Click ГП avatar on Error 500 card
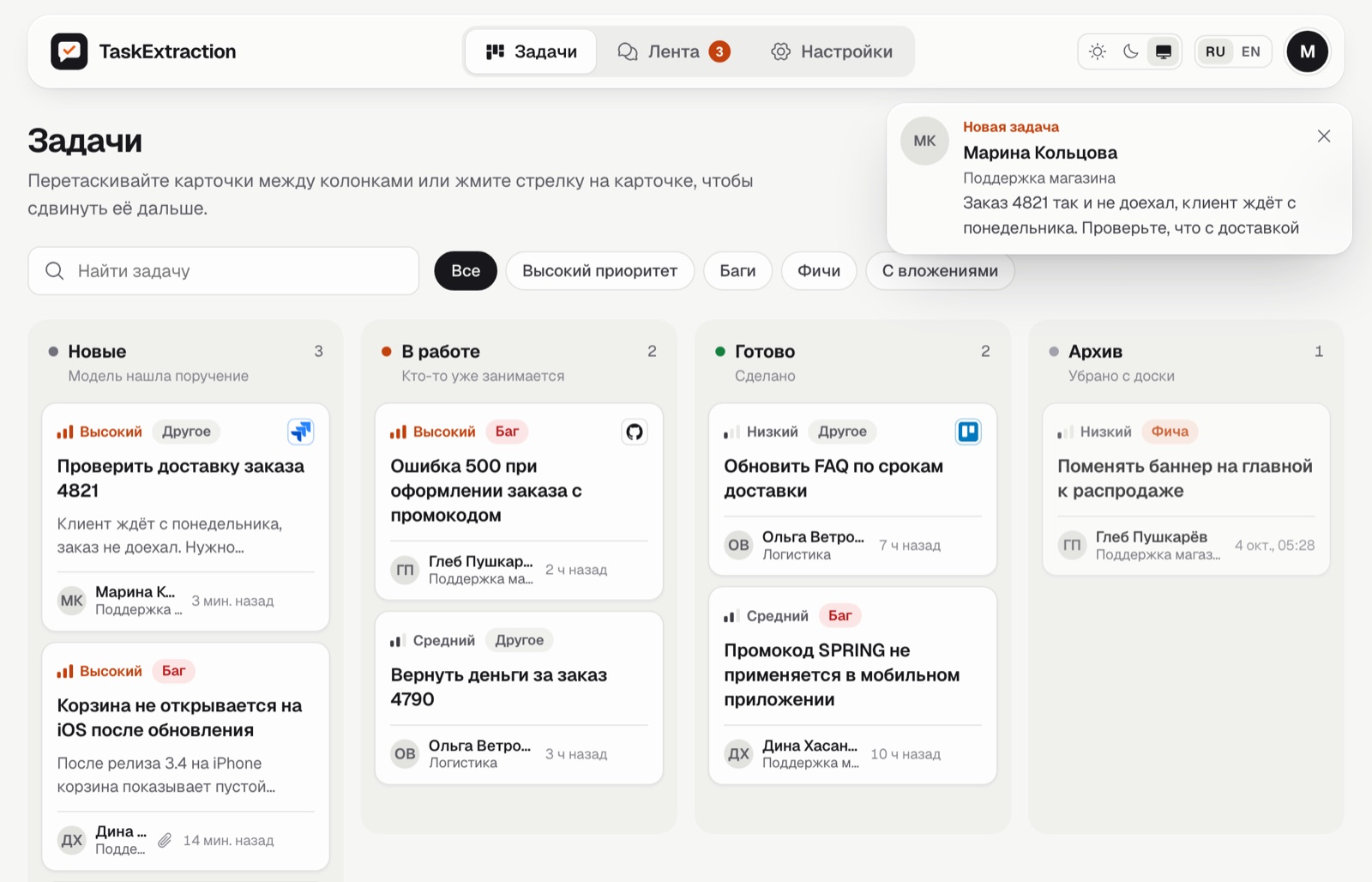This screenshot has width=1372, height=882. [x=405, y=570]
